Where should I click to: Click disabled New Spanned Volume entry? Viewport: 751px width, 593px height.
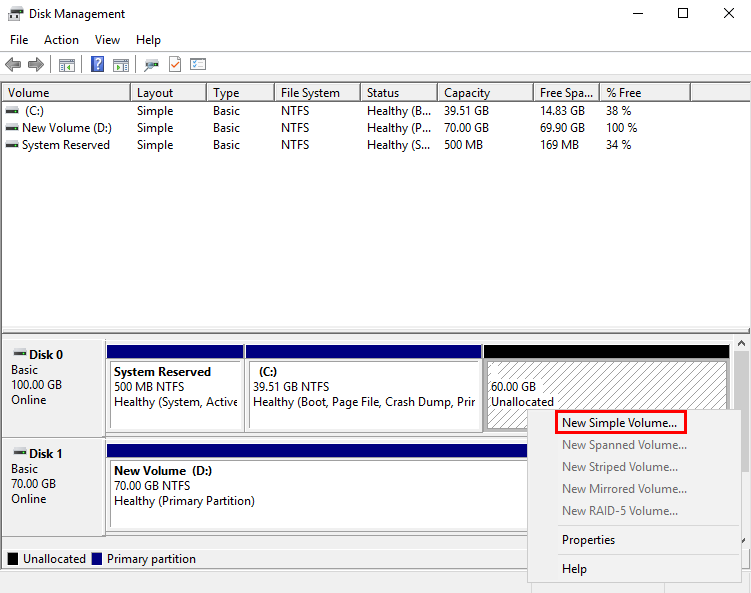625,445
